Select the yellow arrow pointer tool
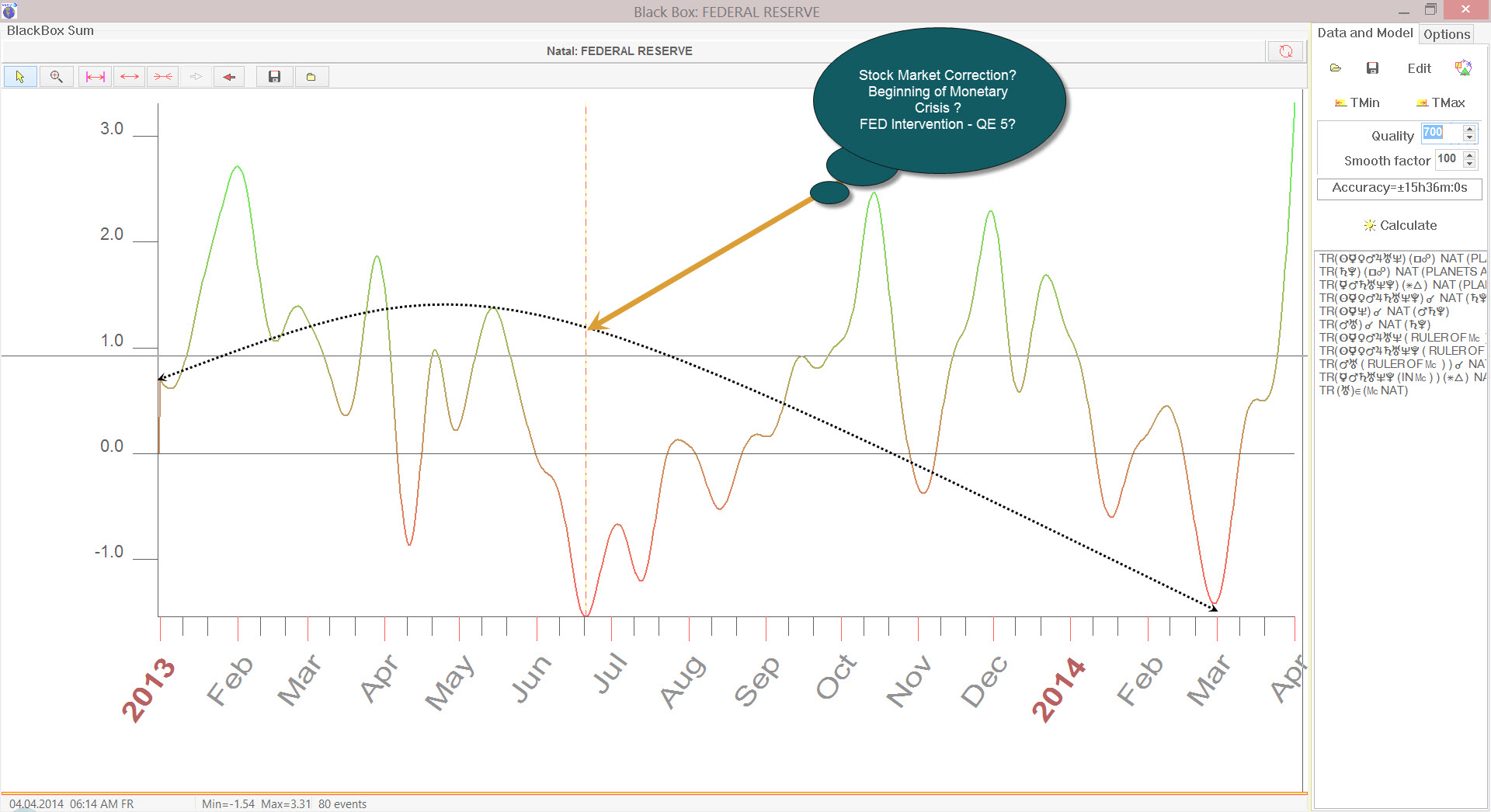The image size is (1491, 812). click(x=20, y=77)
